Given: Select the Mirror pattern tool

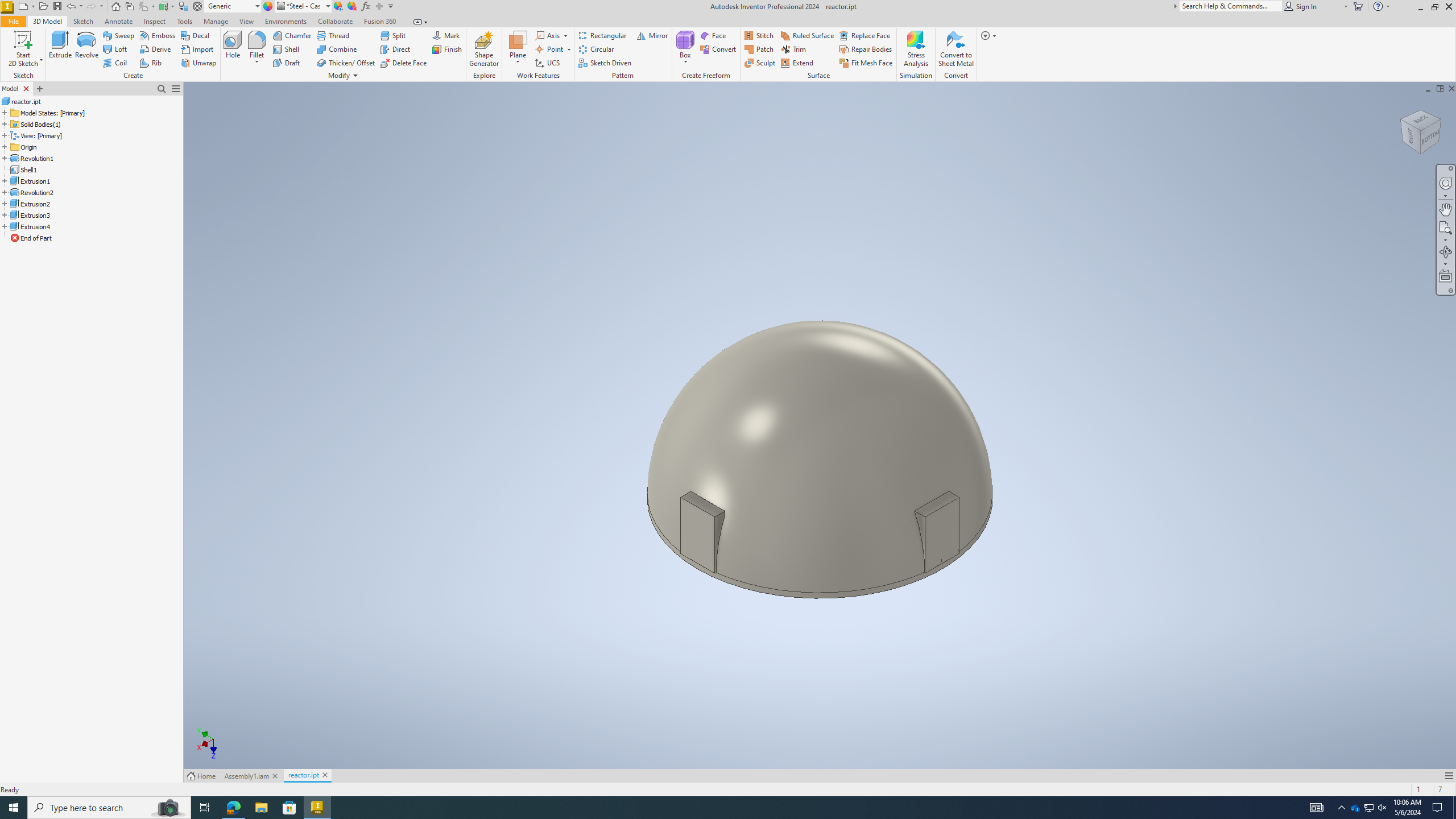Looking at the screenshot, I should pyautogui.click(x=652, y=35).
